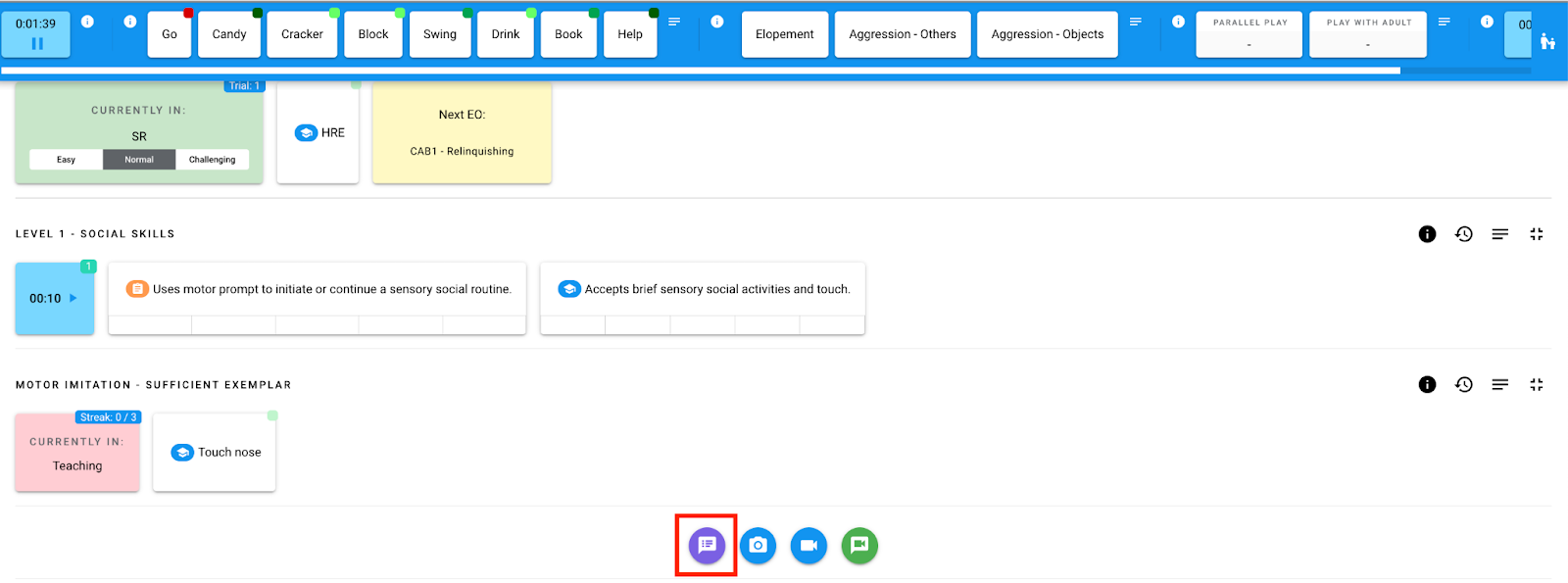
Task: Open list menu next to Help button
Action: (x=674, y=22)
